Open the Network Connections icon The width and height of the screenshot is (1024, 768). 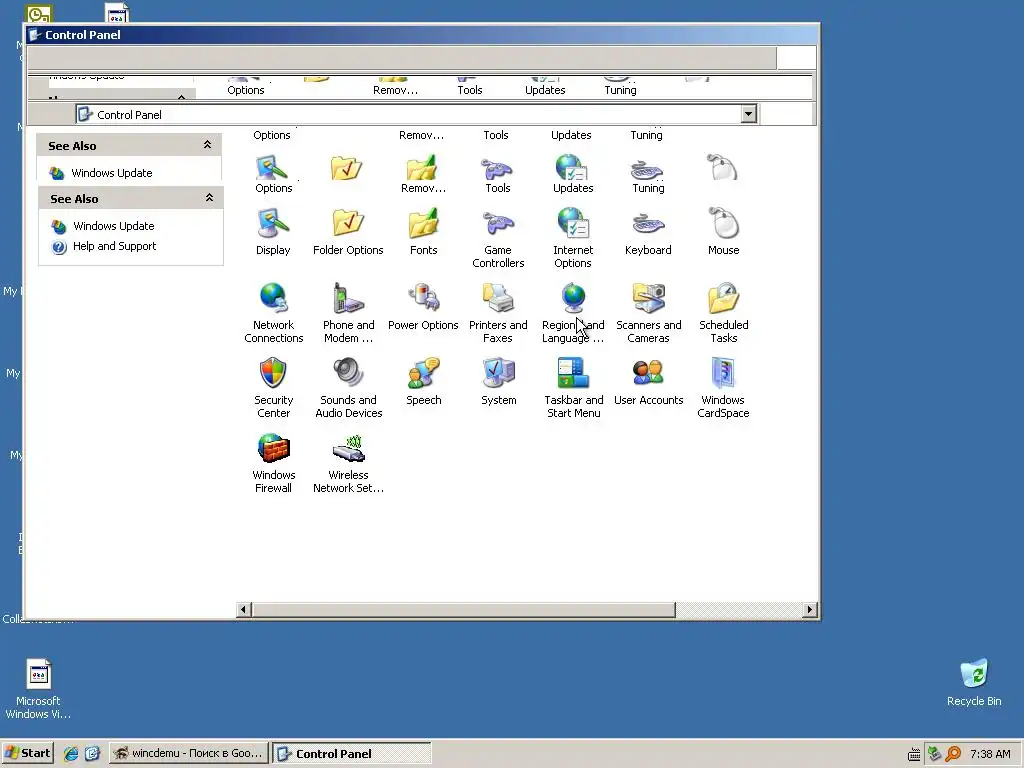point(273,298)
